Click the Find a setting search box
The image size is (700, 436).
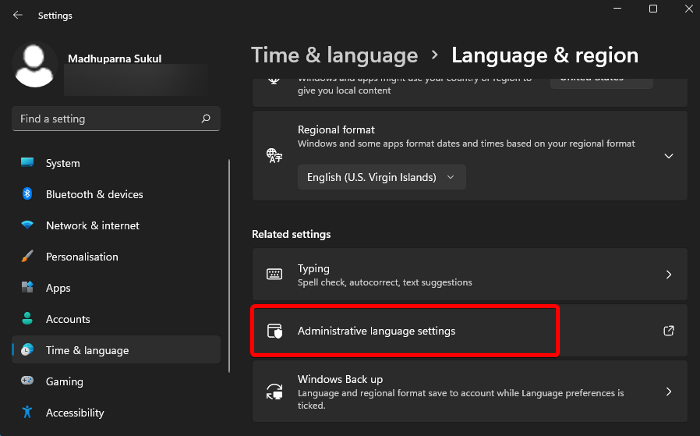[x=105, y=119]
